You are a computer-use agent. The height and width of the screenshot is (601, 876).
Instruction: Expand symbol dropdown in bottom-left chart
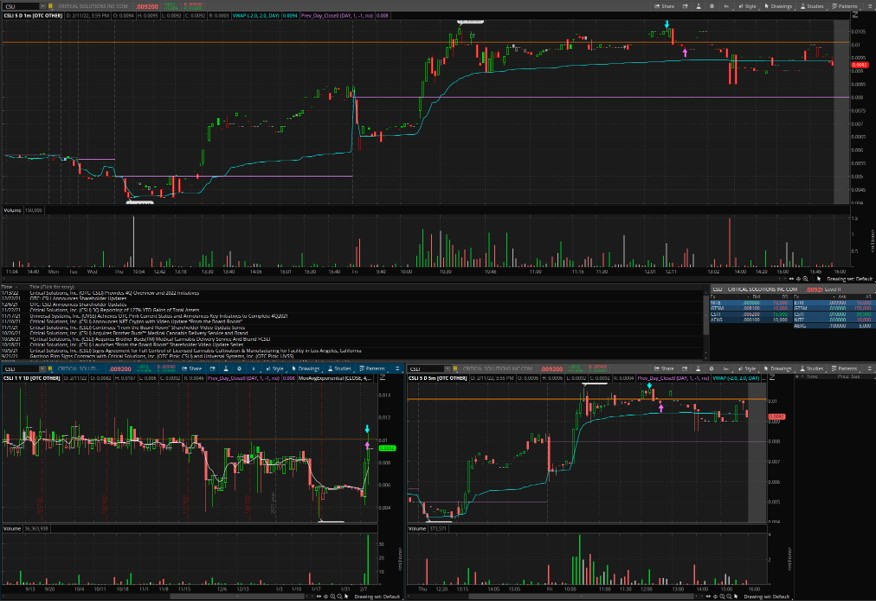pyautogui.click(x=43, y=369)
